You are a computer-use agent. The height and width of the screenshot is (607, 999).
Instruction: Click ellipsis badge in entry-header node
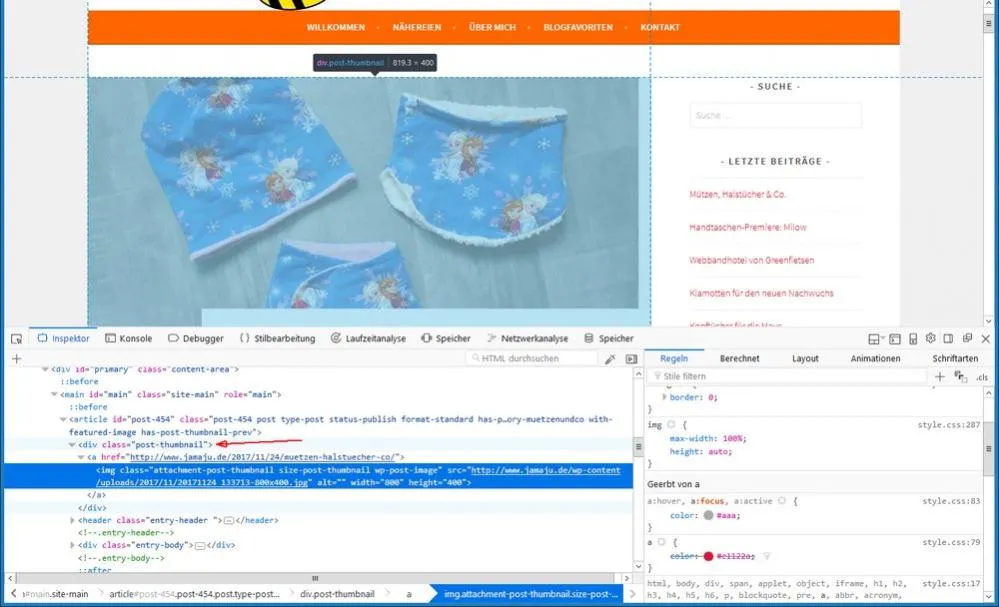coord(229,520)
